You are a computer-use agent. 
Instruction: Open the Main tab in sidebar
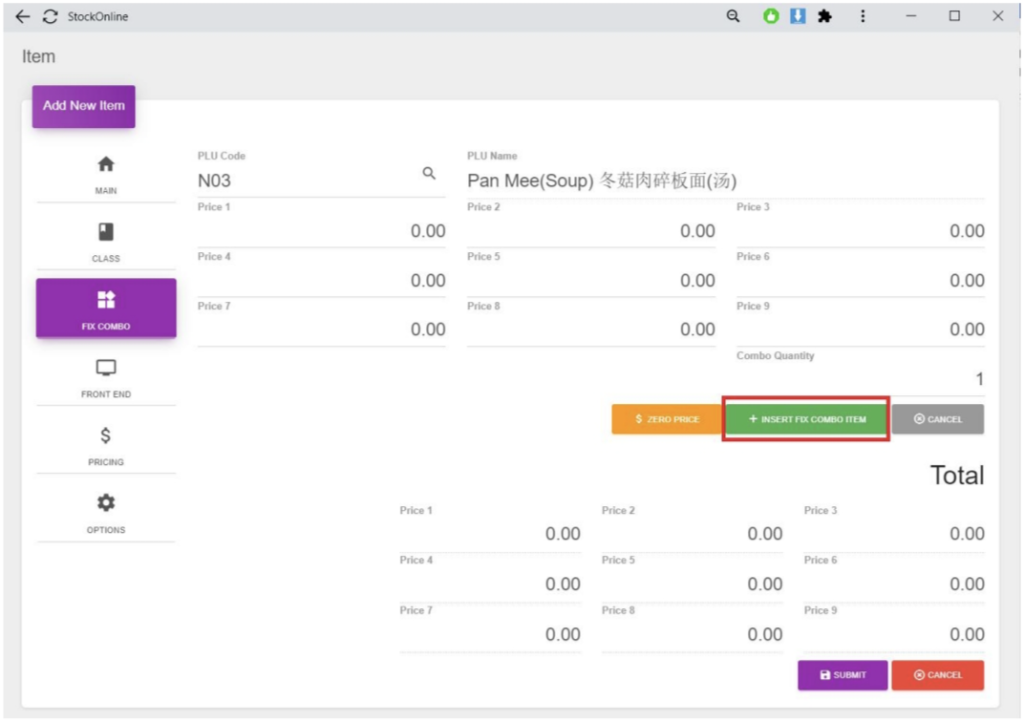[106, 174]
